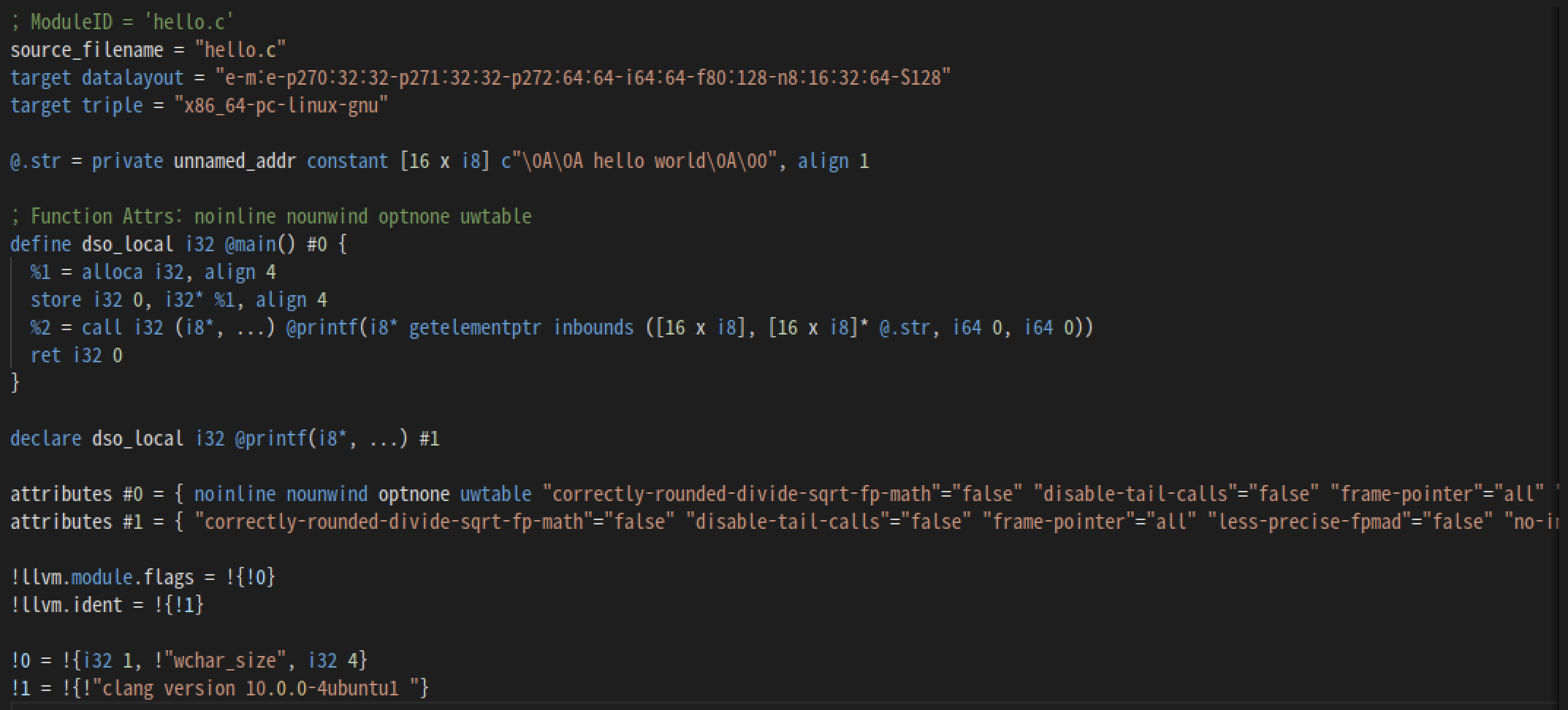Click "frame-pointer"="all" in the attributes #0 line
The height and width of the screenshot is (710, 1568).
[1436, 494]
